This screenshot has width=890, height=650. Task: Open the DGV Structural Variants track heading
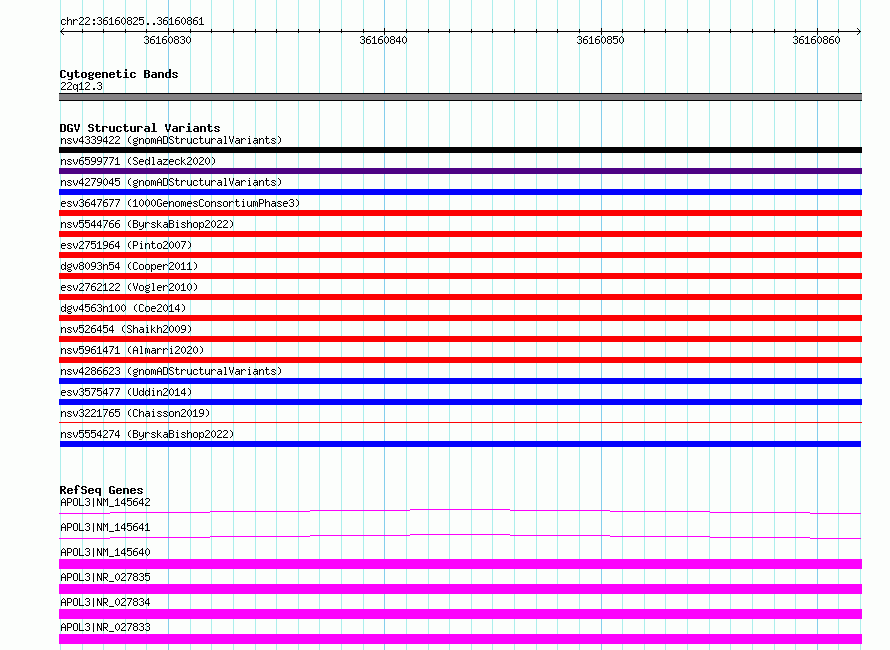point(140,128)
